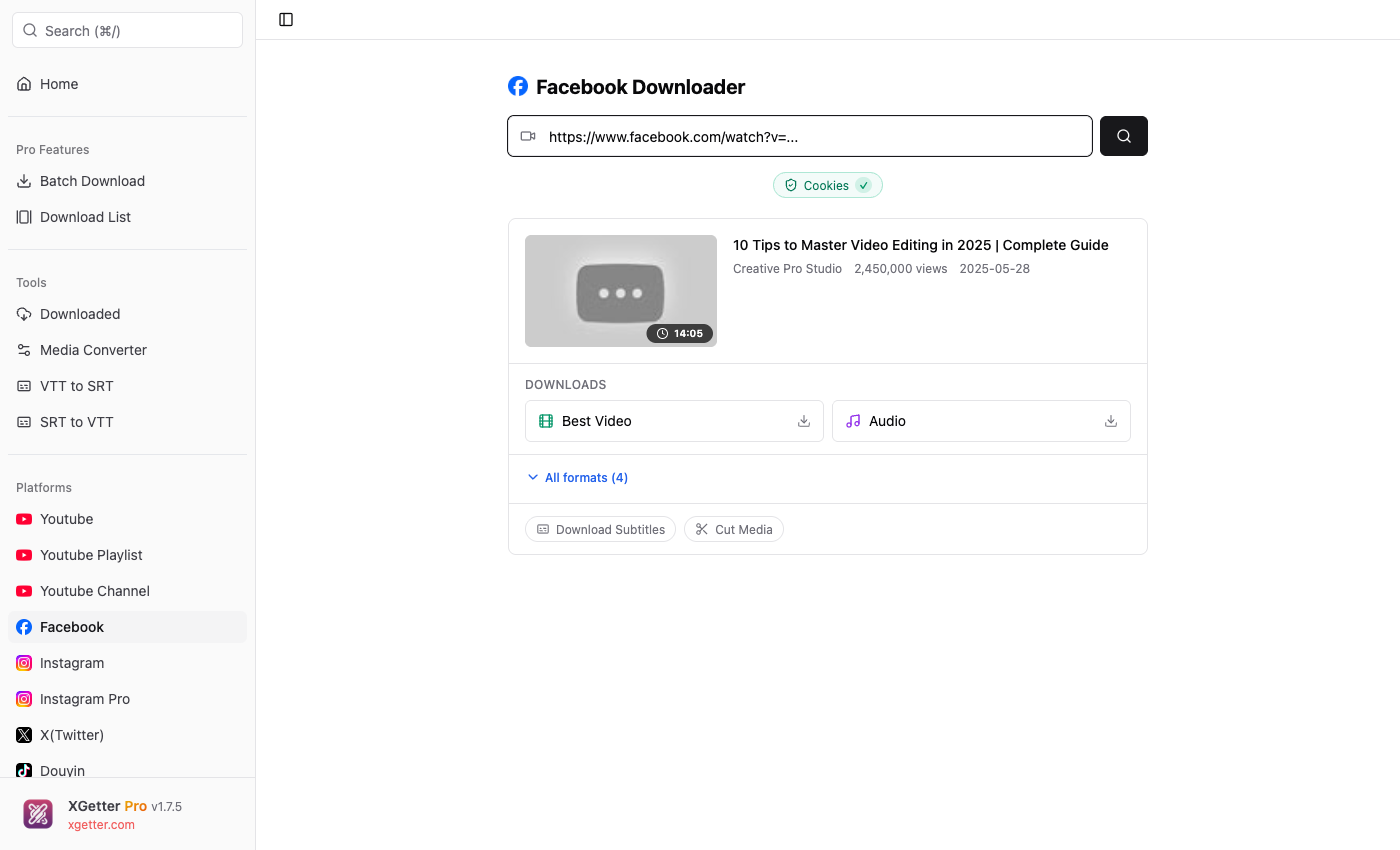Click the 'v1.7.5' version label
1400x850 pixels.
pyautogui.click(x=167, y=806)
